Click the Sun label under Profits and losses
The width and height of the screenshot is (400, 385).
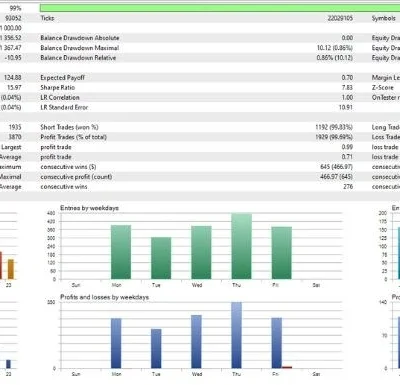point(76,374)
